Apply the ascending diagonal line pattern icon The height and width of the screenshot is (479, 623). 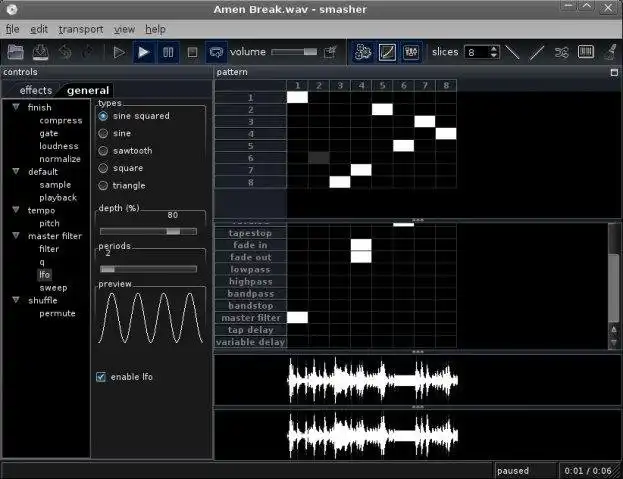coord(537,52)
